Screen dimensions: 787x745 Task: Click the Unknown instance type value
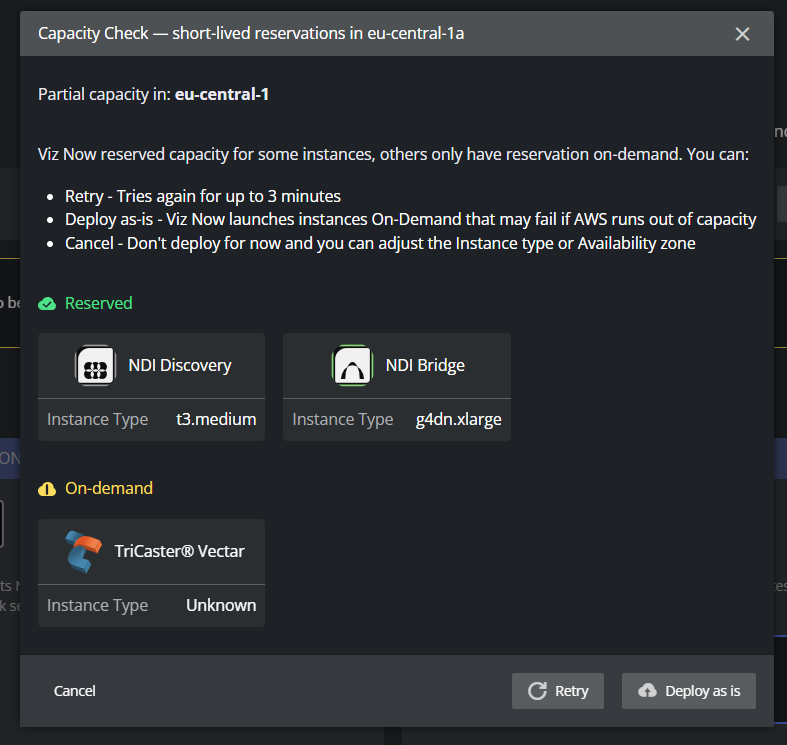coord(221,605)
